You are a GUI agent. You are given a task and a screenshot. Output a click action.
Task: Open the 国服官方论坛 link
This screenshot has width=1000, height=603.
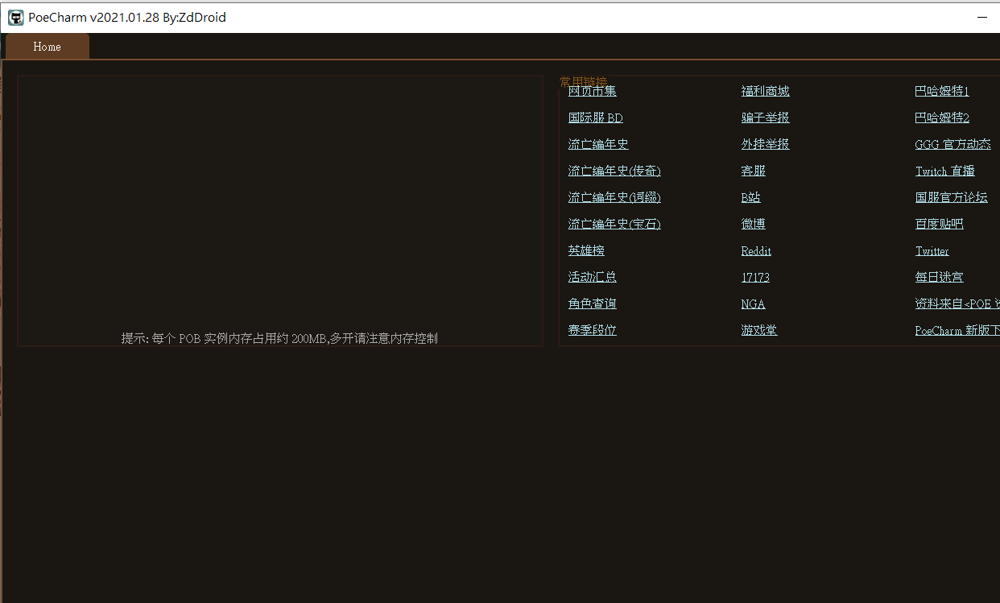pyautogui.click(x=951, y=198)
